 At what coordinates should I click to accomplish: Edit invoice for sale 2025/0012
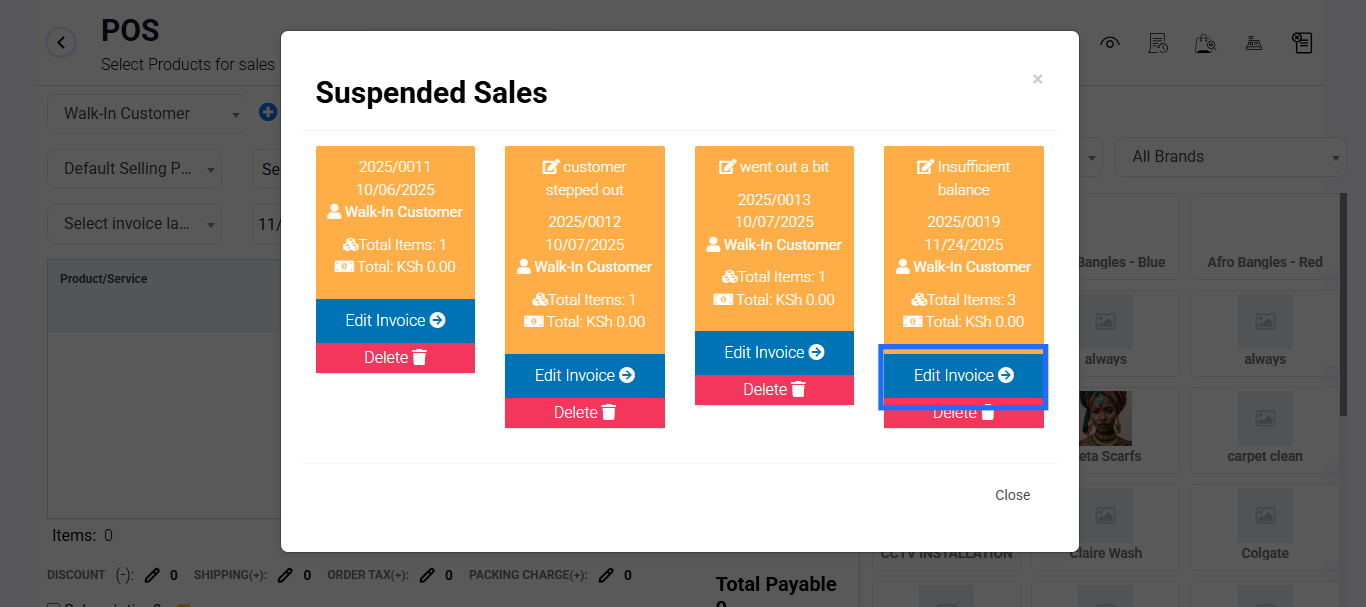[x=585, y=376]
